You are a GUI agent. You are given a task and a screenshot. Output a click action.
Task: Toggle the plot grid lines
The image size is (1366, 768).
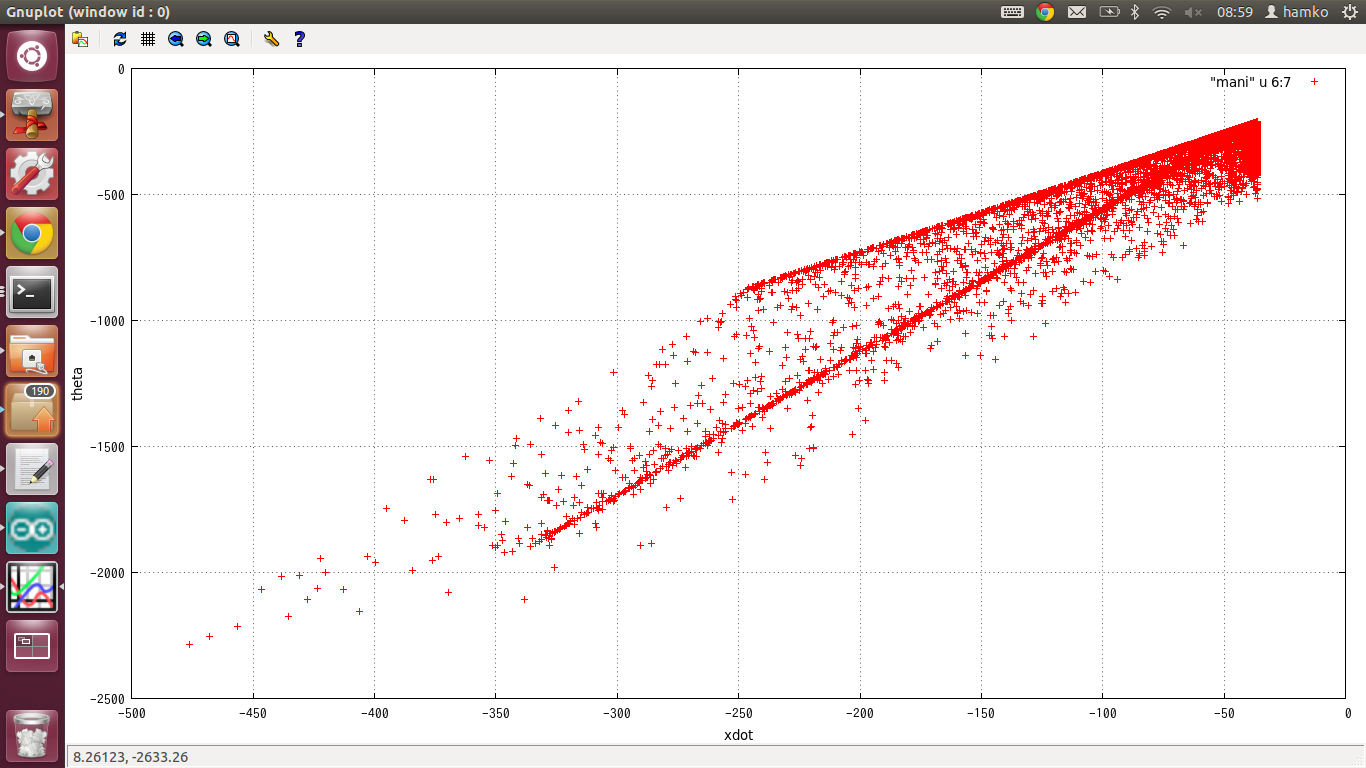click(148, 39)
